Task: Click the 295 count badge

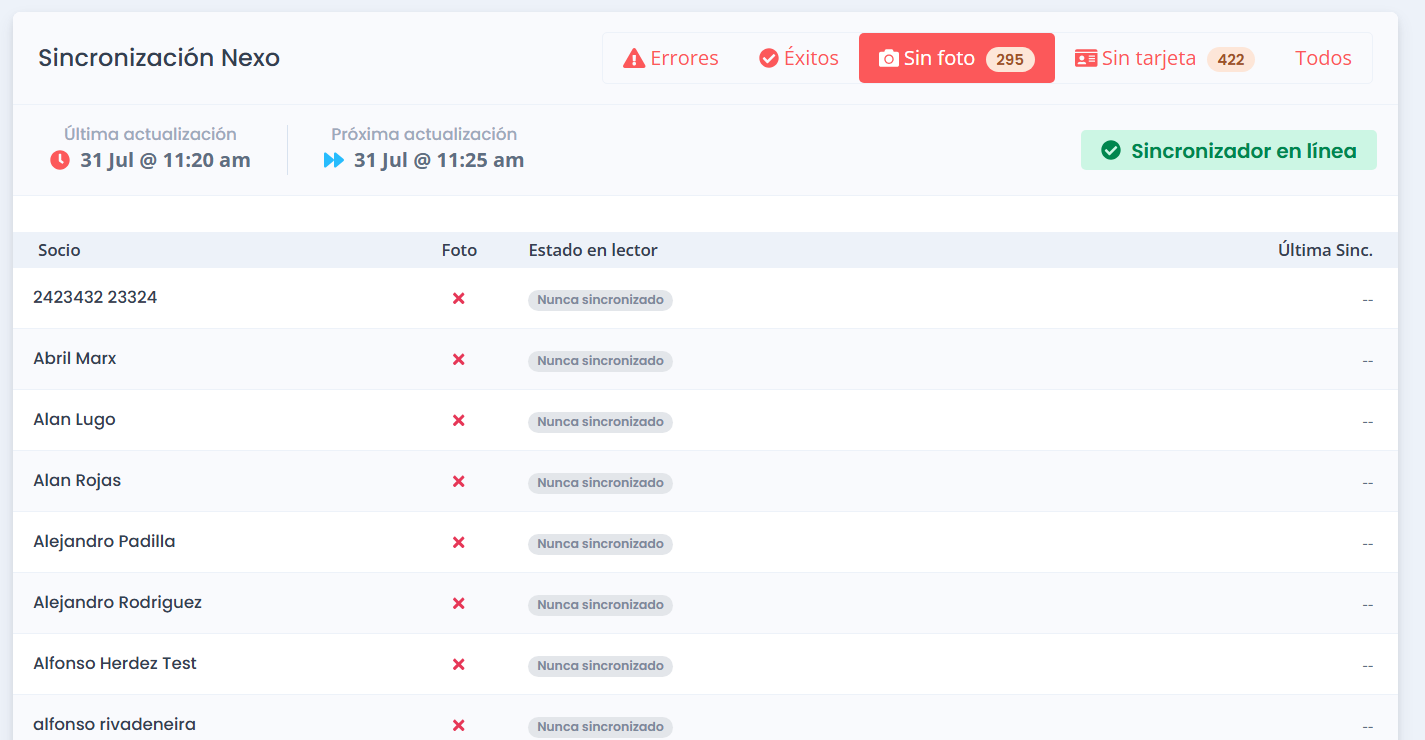Action: [x=1010, y=59]
